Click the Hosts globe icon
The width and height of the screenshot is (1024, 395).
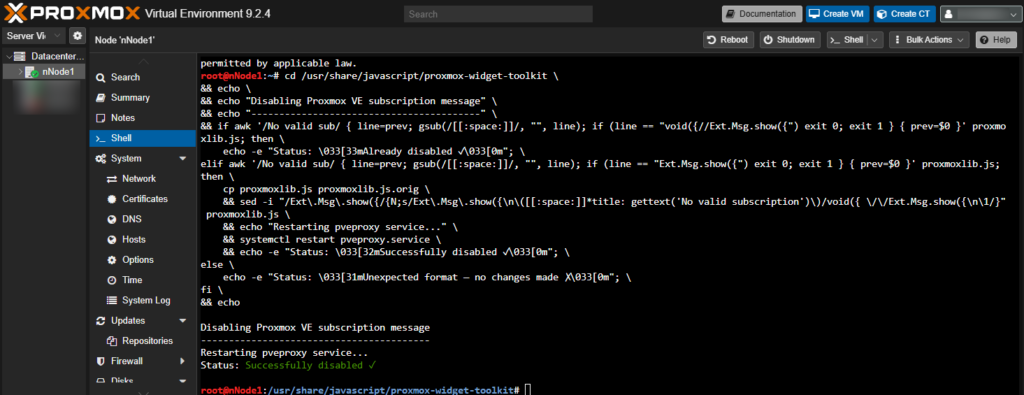(x=112, y=239)
